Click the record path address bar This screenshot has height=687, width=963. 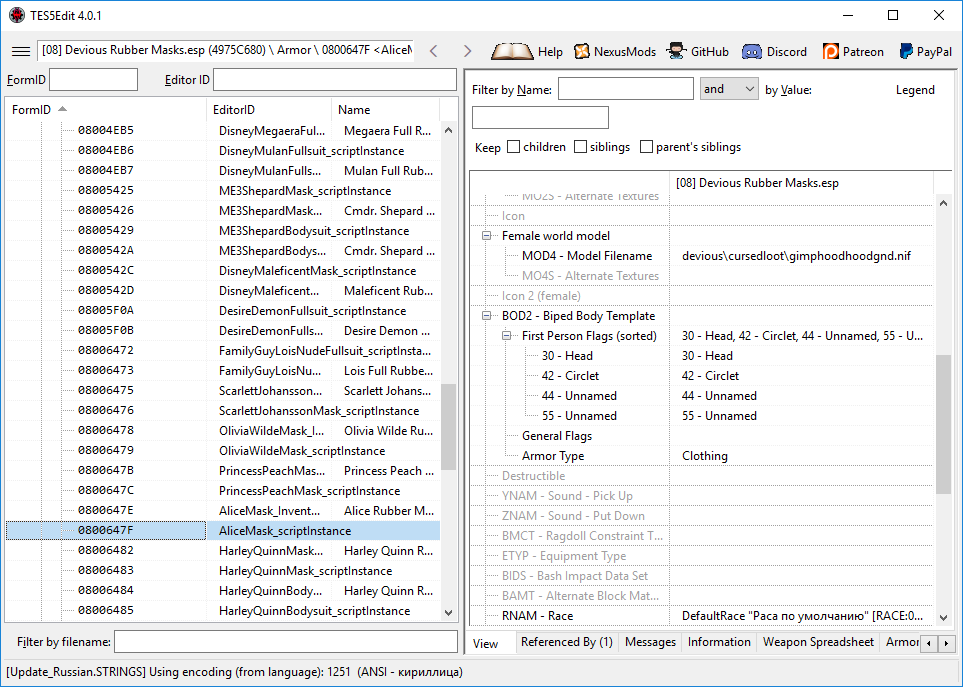[225, 50]
